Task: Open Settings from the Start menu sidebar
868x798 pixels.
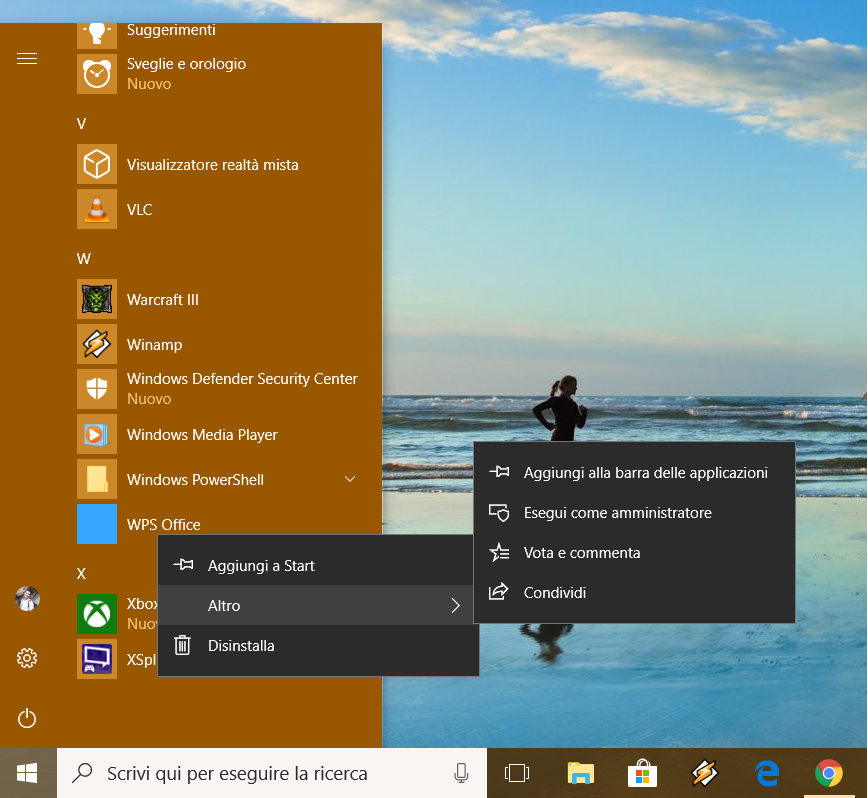Action: 27,658
